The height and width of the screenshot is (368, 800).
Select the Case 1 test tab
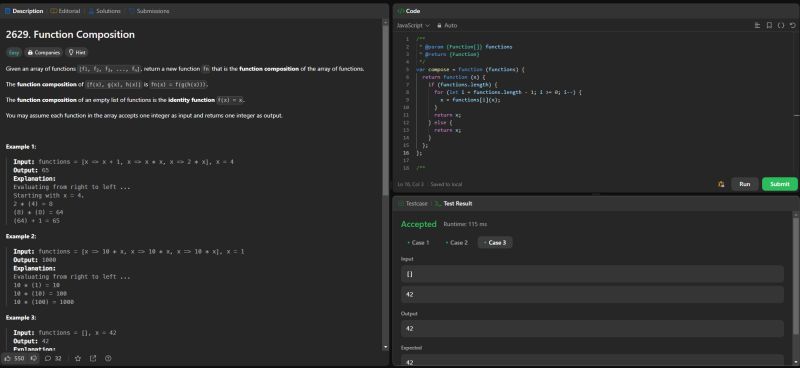(418, 242)
